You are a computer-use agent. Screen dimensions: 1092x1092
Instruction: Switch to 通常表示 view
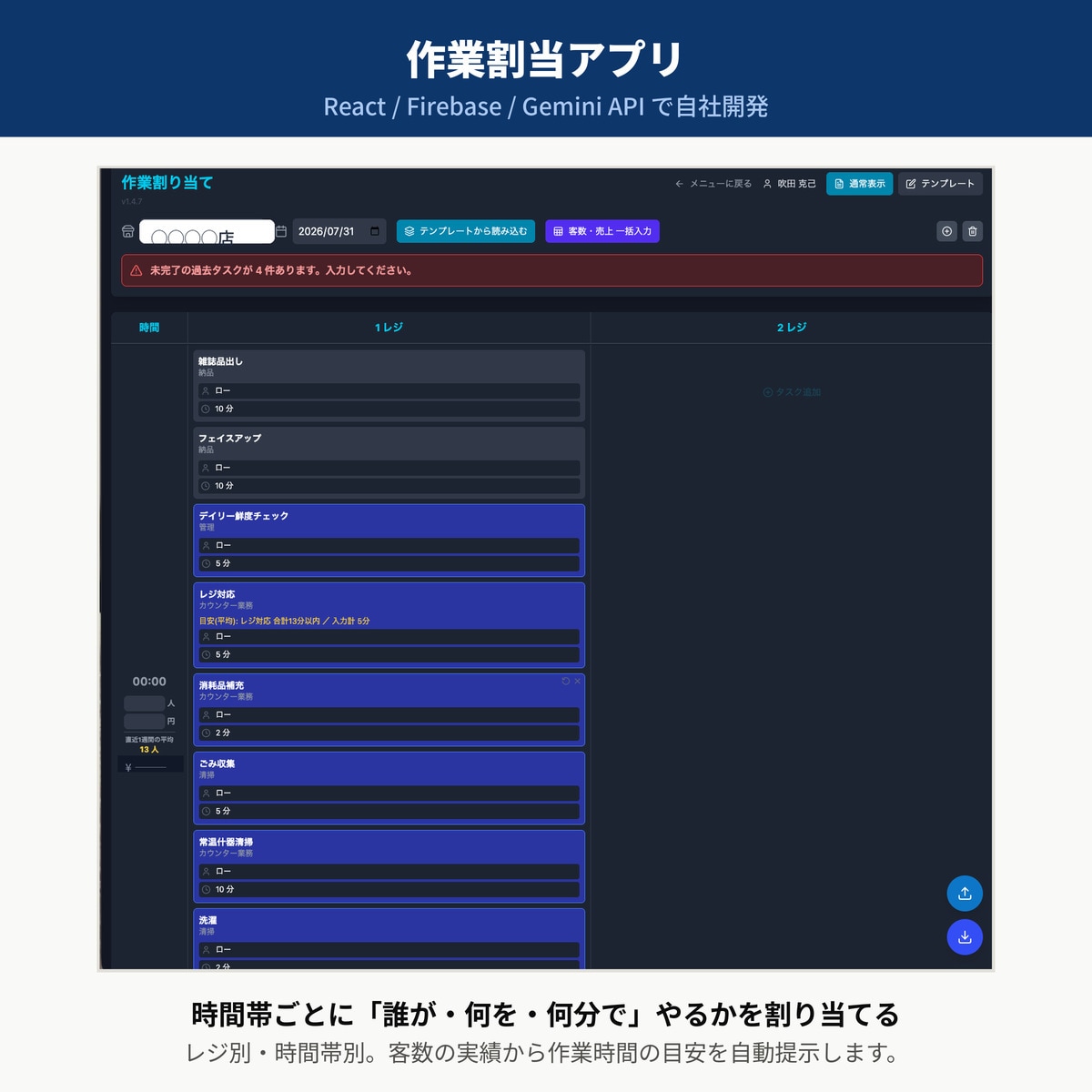click(x=859, y=184)
